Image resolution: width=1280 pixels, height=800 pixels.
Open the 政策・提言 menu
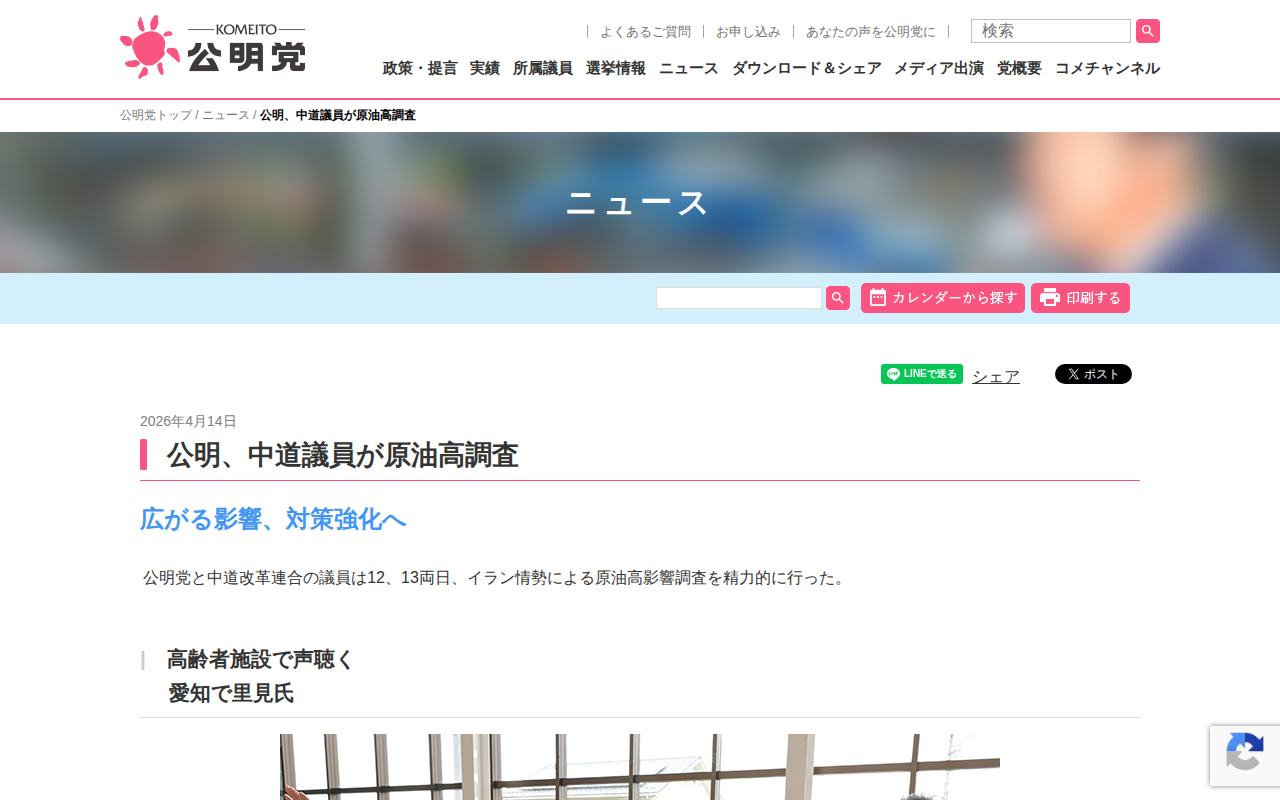[x=420, y=68]
